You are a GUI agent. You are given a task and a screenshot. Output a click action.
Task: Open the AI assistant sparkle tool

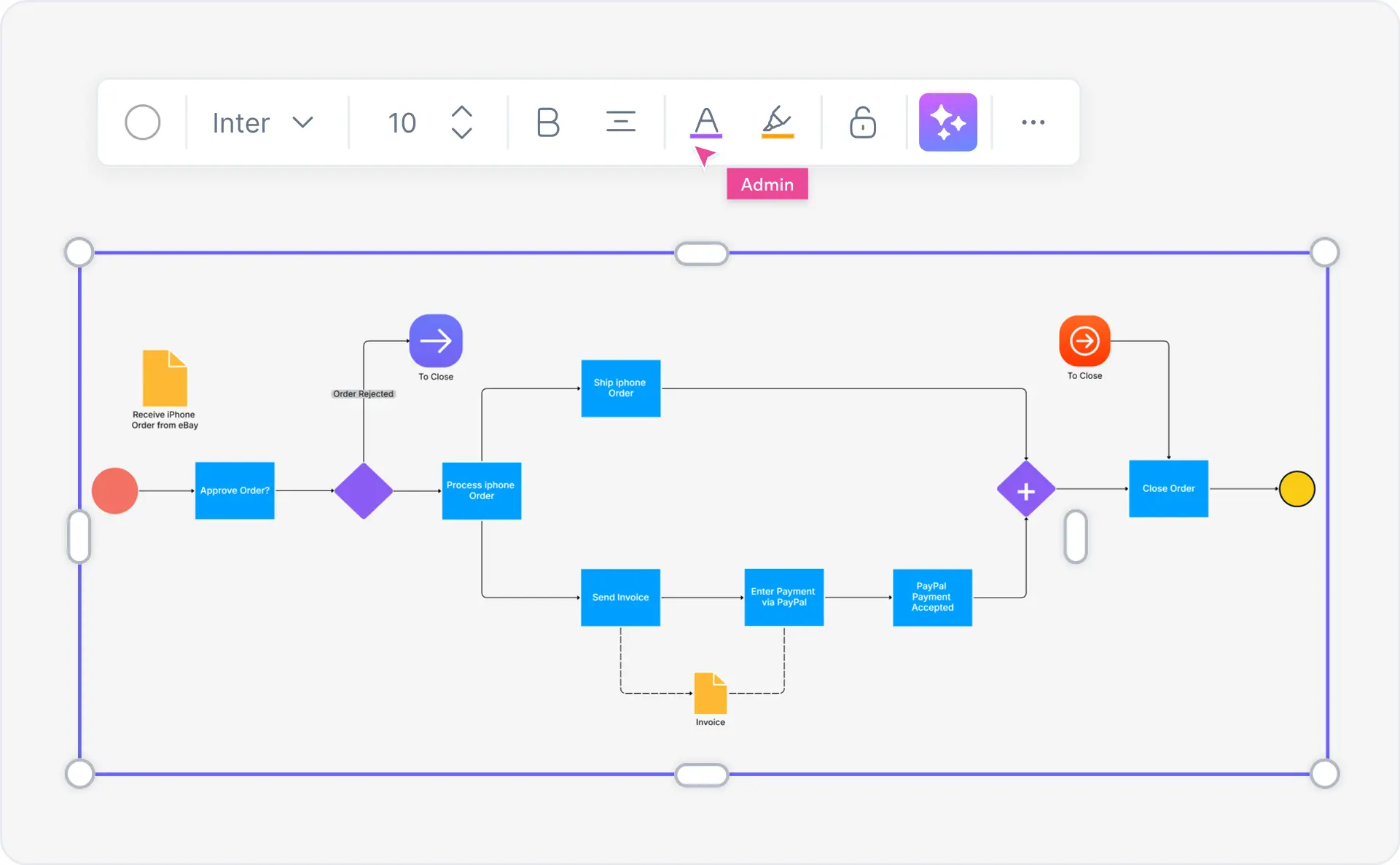pyautogui.click(x=947, y=122)
